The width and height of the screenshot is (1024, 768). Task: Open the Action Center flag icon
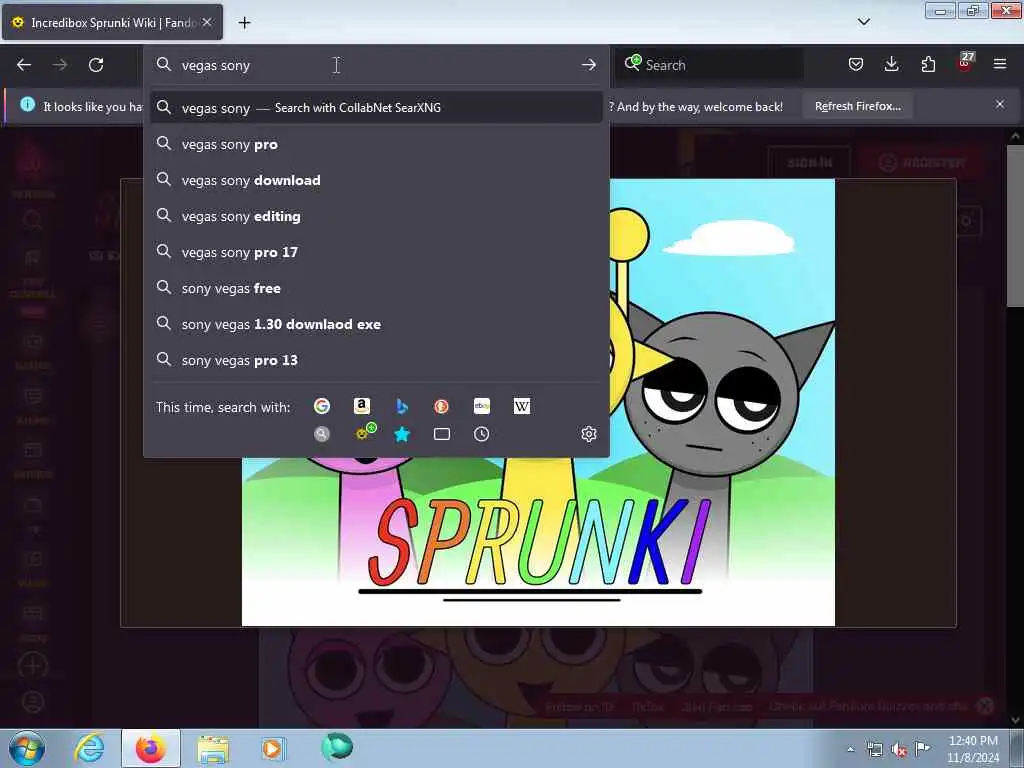pyautogui.click(x=922, y=748)
